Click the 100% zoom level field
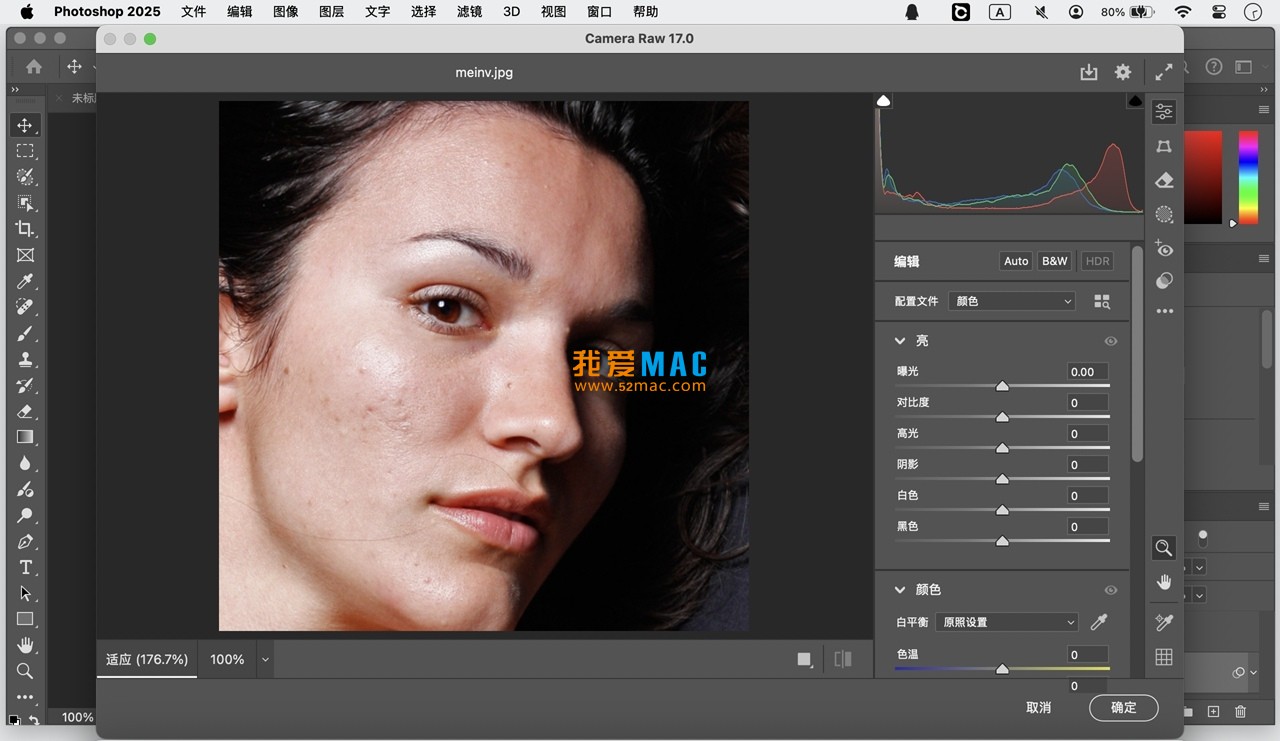Screen dimensions: 1280x741 [x=226, y=659]
